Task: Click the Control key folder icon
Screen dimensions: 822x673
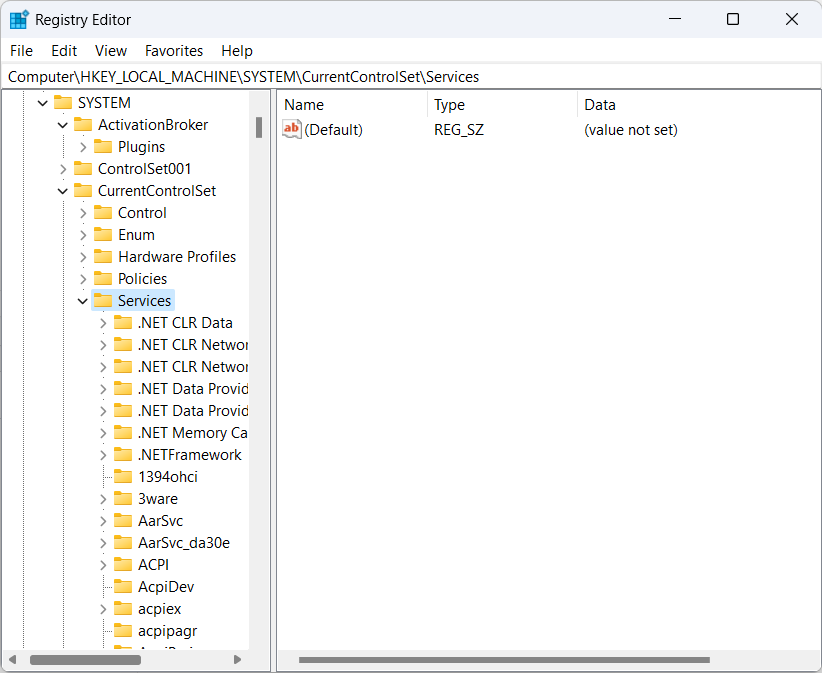Action: [103, 213]
